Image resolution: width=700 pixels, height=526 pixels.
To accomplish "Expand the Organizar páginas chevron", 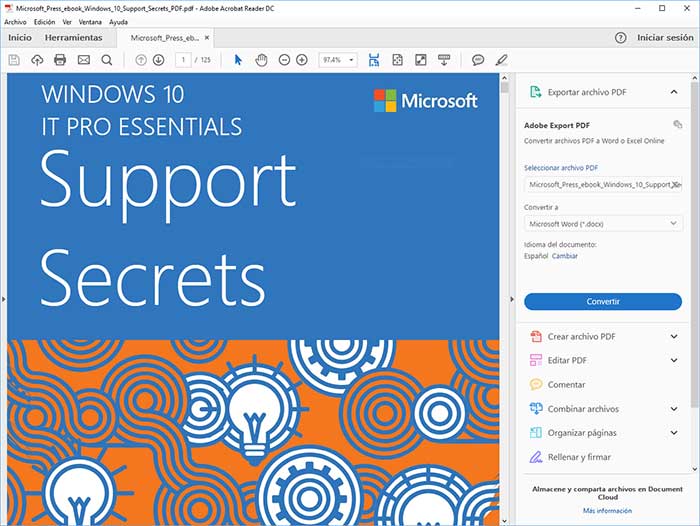I will (x=674, y=432).
